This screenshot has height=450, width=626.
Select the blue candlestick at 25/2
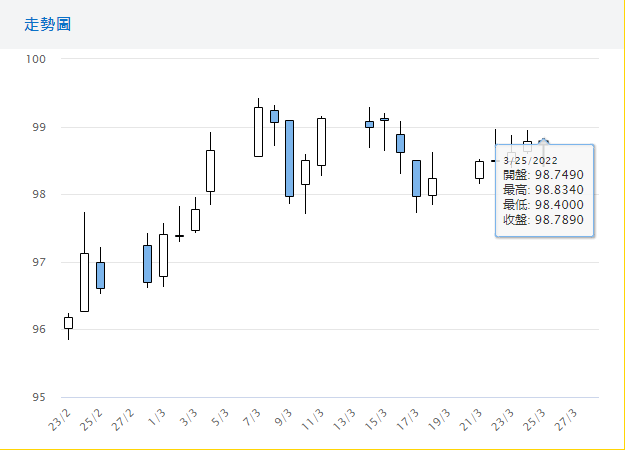(x=100, y=275)
